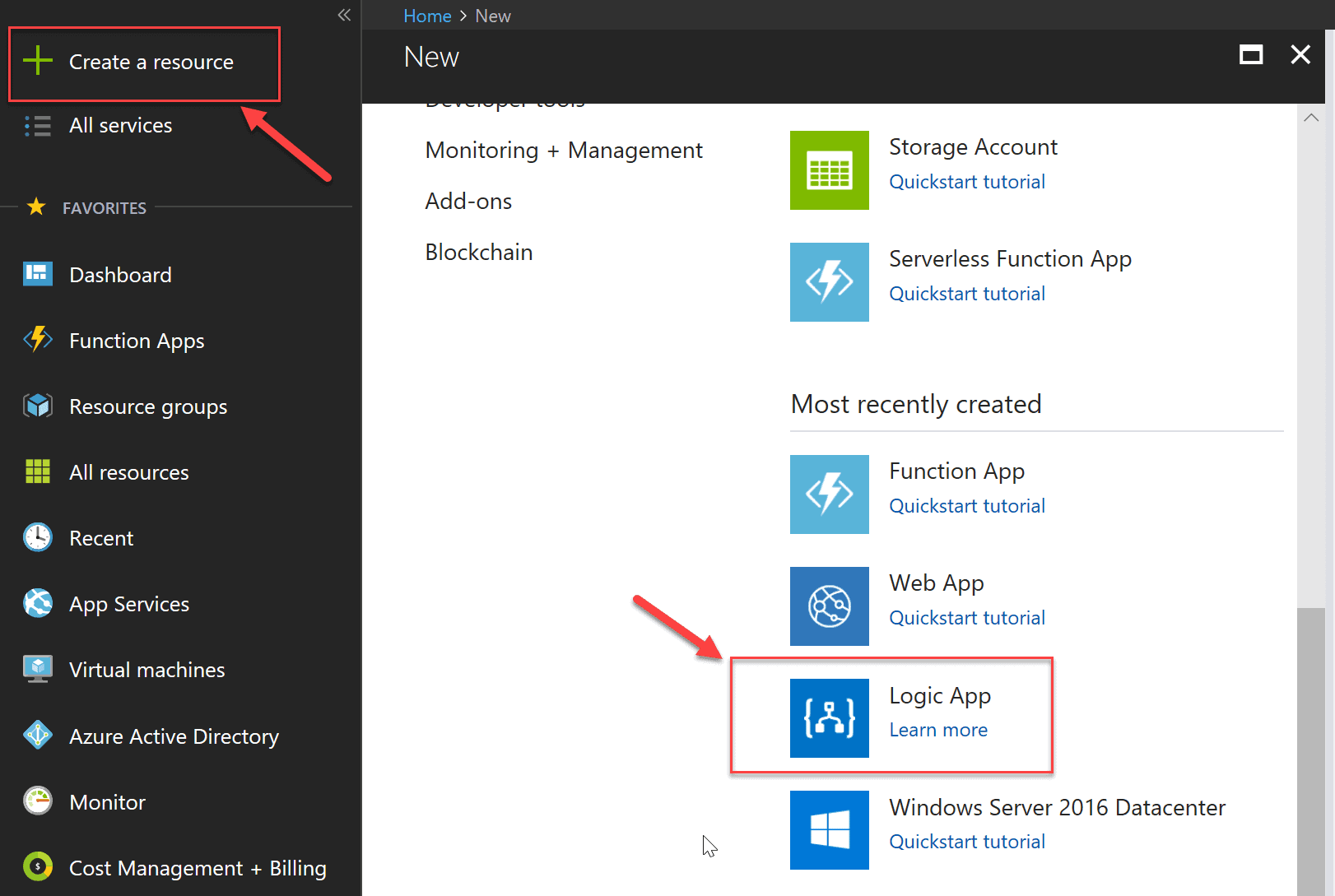Select the Add-ons category
The image size is (1335, 896).
[x=468, y=202]
